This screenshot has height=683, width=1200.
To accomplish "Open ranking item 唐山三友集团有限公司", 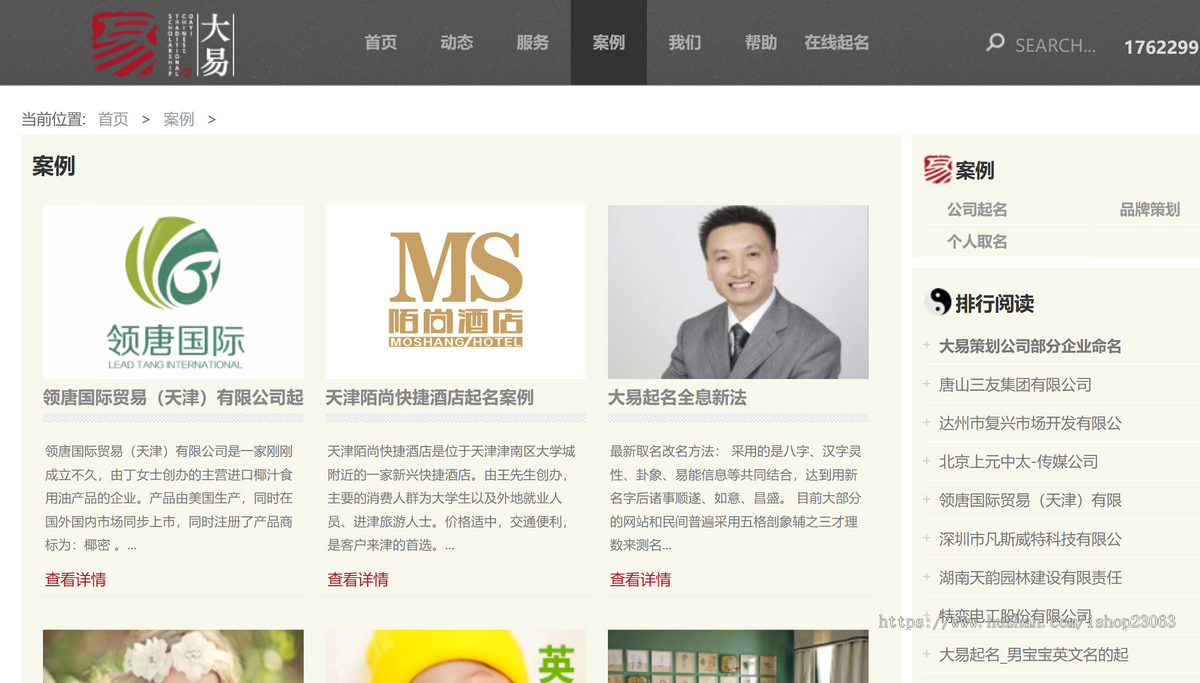I will 1015,384.
